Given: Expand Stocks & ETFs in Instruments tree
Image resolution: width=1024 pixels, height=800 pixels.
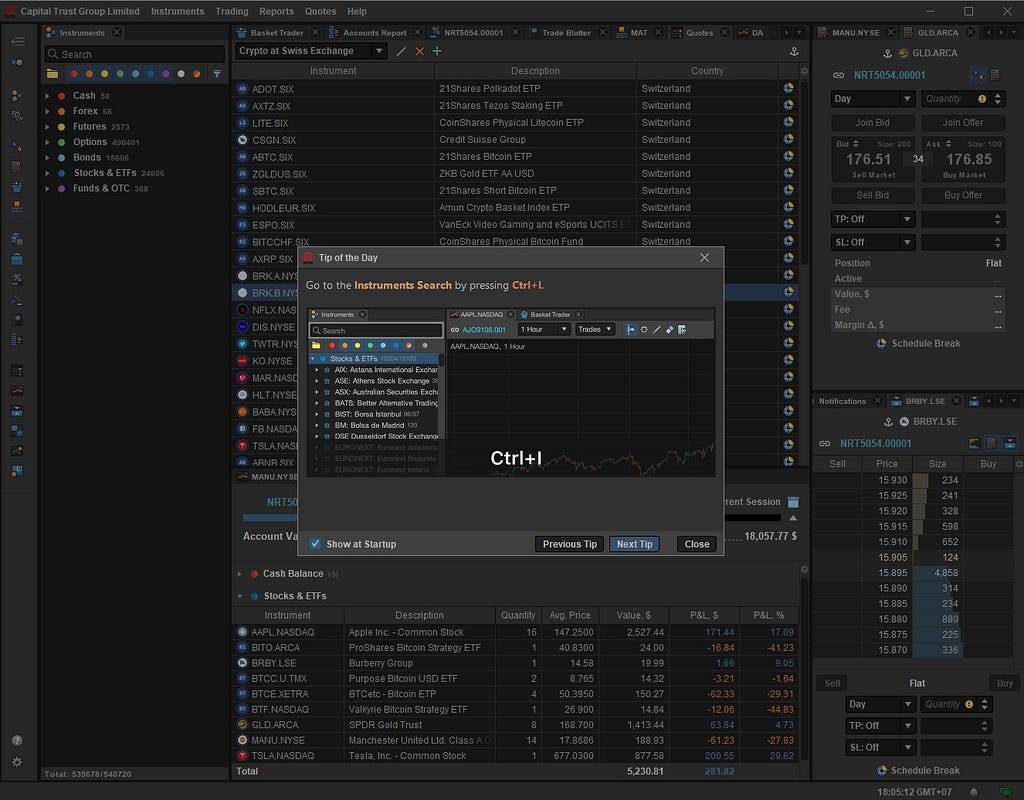Looking at the screenshot, I should pyautogui.click(x=47, y=173).
